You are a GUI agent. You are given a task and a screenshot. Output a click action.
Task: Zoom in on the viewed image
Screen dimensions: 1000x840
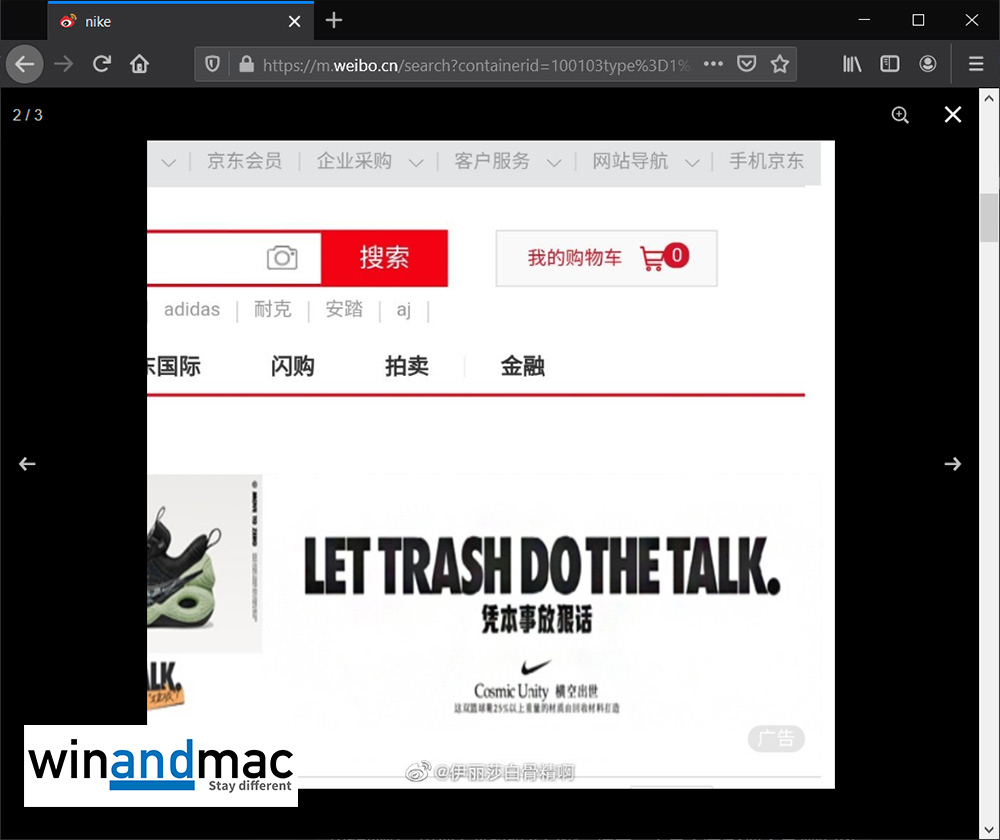click(900, 115)
